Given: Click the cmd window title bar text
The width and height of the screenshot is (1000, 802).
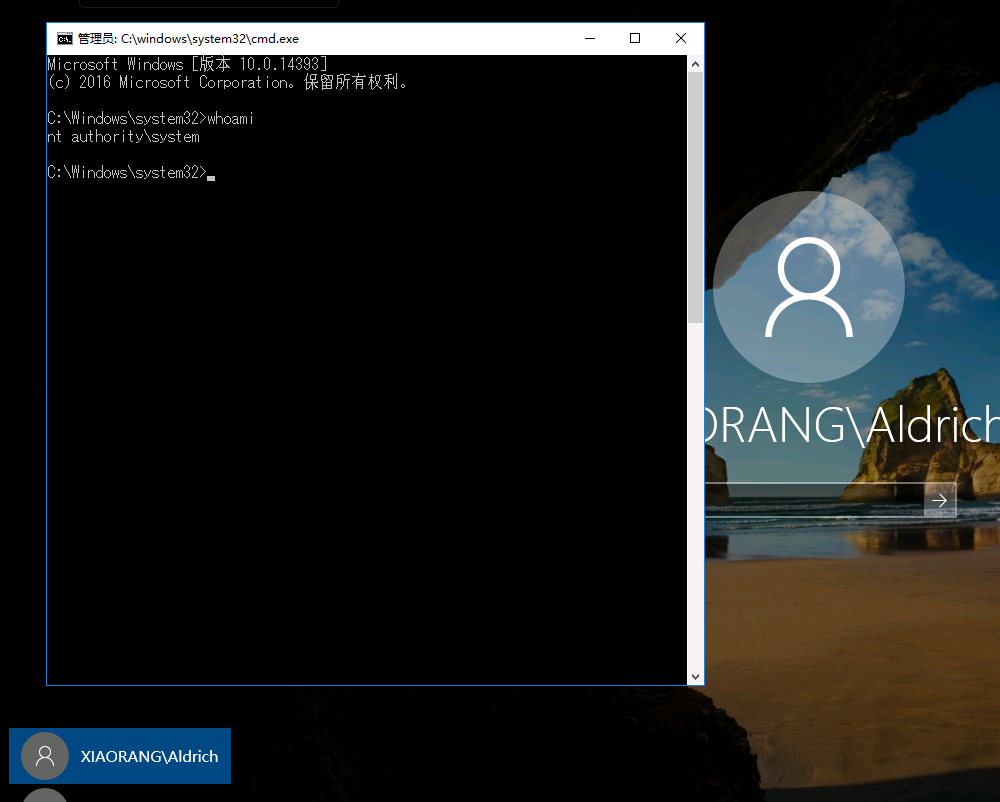Looking at the screenshot, I should point(188,39).
